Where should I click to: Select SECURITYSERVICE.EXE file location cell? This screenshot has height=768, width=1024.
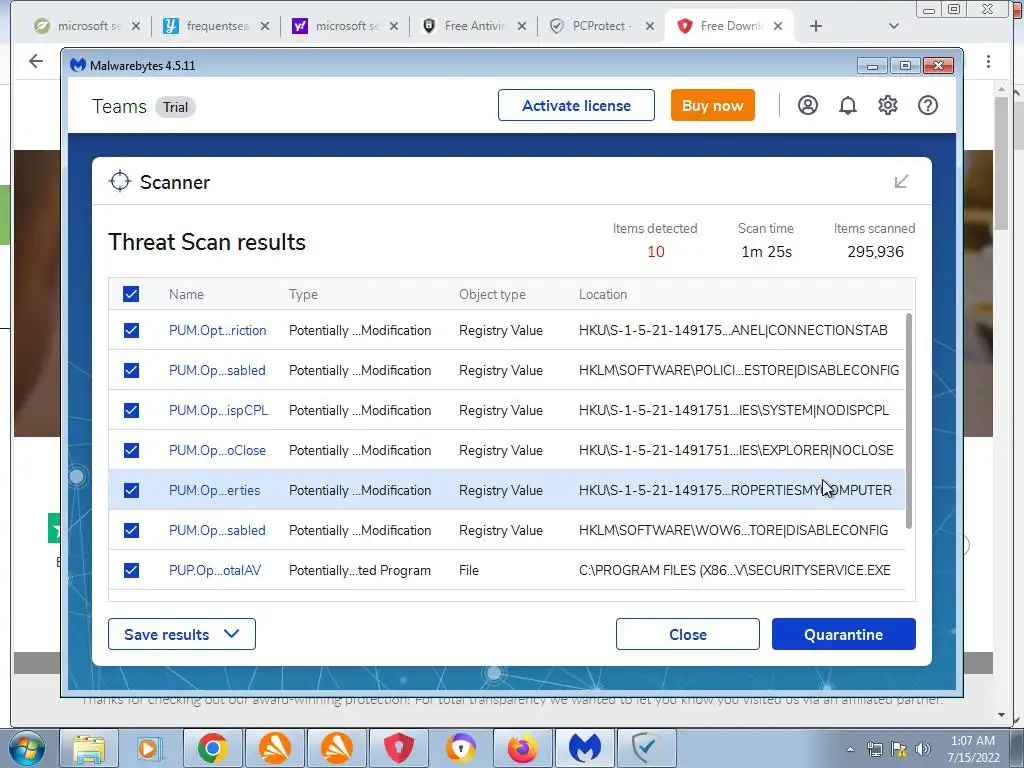coord(735,570)
